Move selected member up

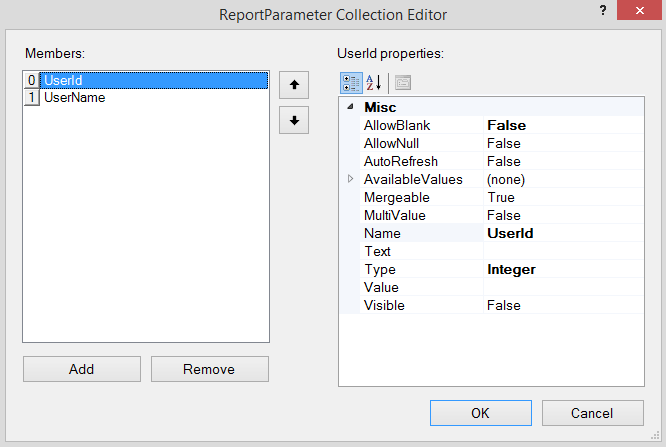coord(294,85)
